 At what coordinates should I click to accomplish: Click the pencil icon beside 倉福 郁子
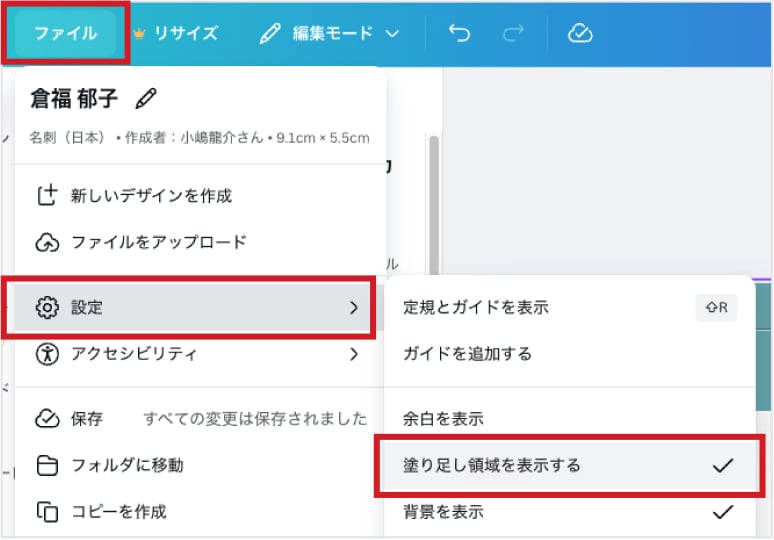pyautogui.click(x=147, y=98)
